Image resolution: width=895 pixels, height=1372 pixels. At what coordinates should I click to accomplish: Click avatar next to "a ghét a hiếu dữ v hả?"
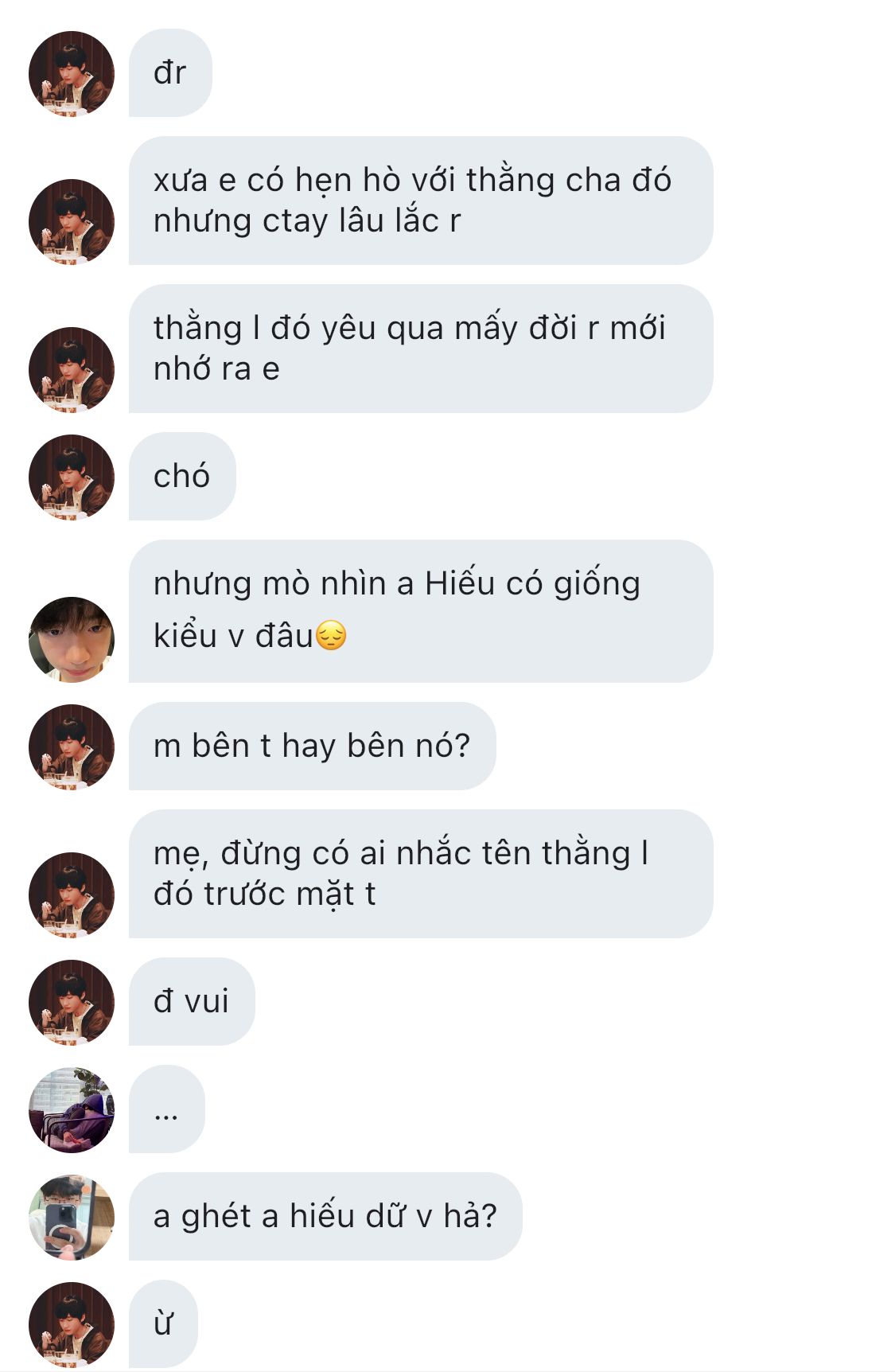tap(72, 1218)
